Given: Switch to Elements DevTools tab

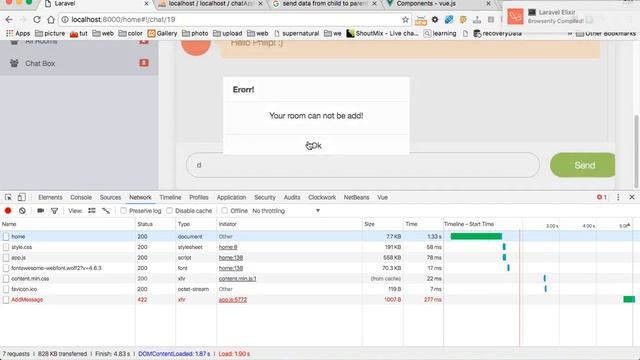Looking at the screenshot, I should pos(50,197).
